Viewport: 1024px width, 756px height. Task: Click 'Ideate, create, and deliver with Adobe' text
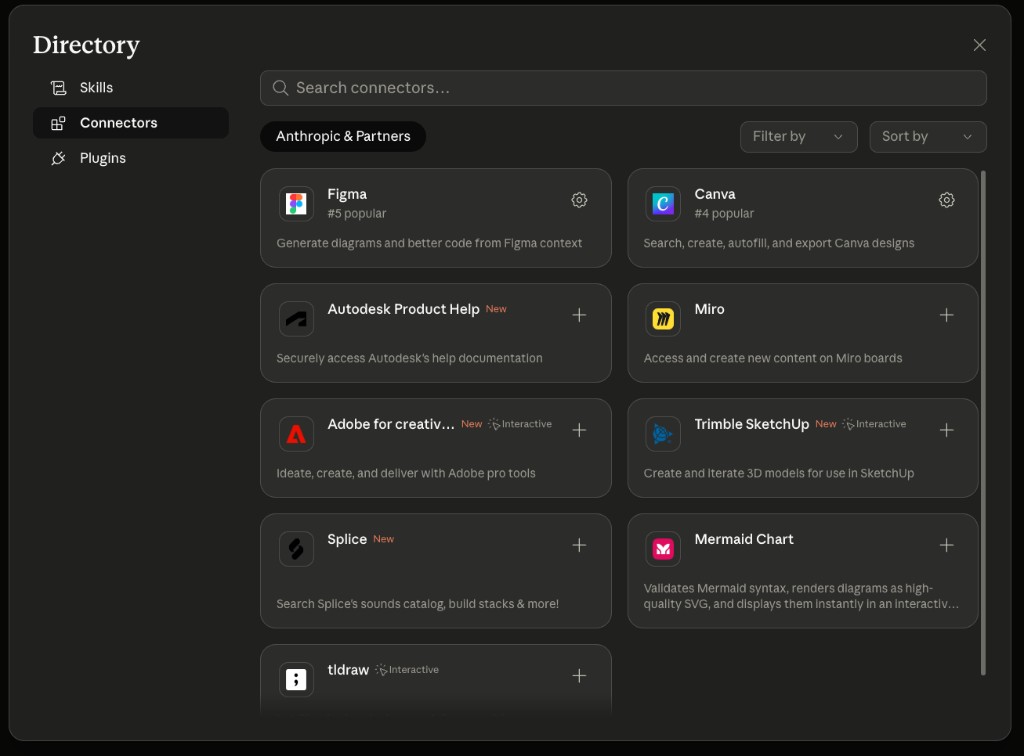(x=406, y=473)
